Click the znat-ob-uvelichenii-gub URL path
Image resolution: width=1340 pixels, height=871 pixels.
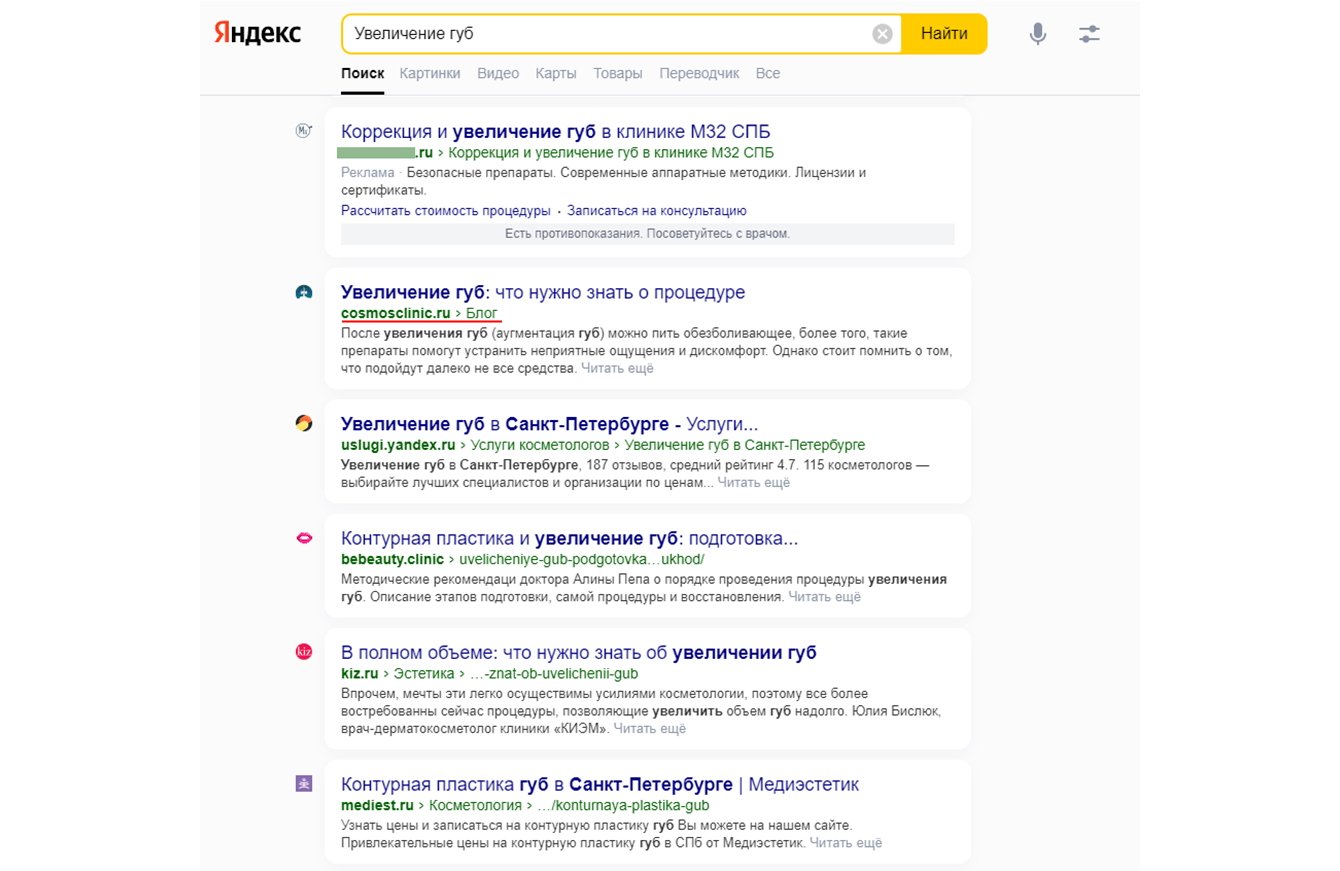point(554,673)
